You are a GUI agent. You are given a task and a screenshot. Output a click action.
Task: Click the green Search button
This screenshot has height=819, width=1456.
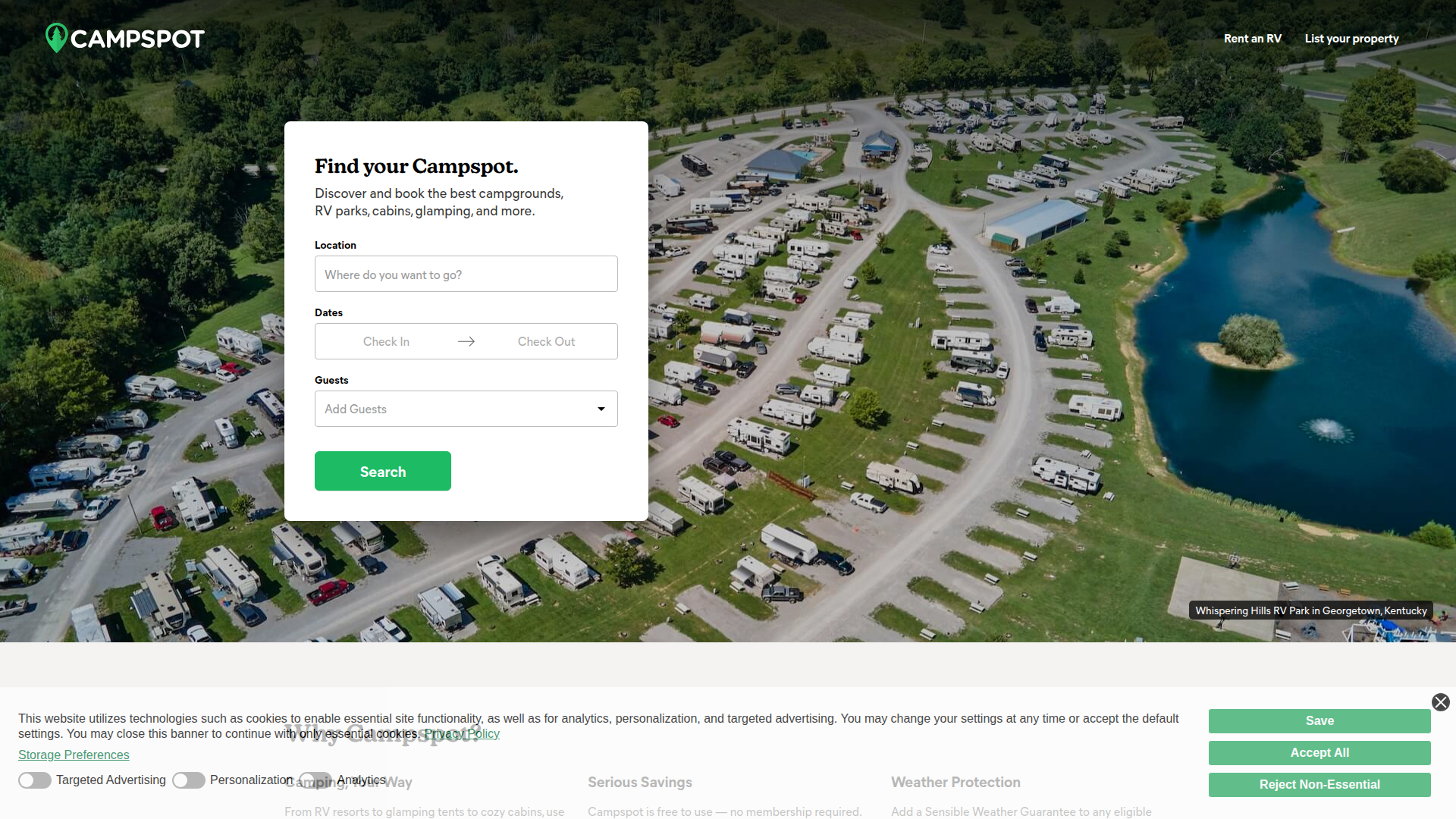383,471
